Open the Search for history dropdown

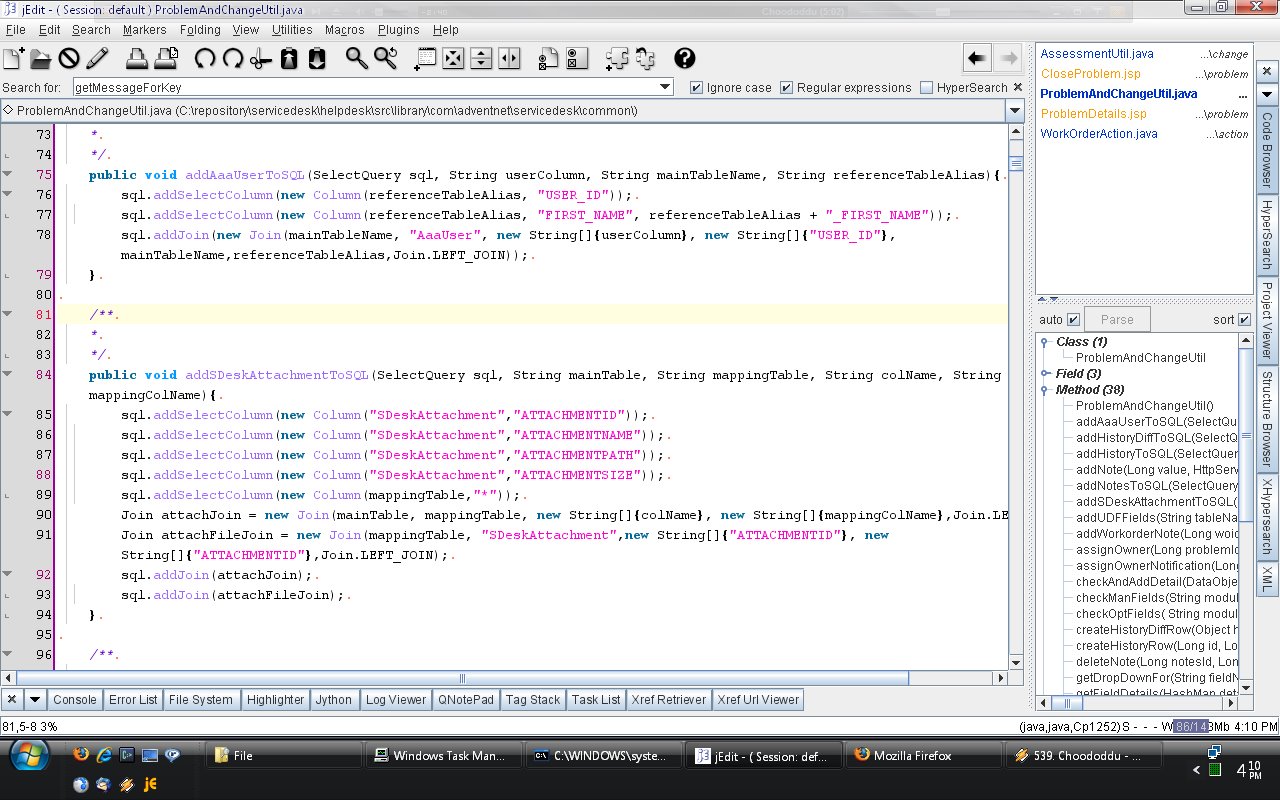tap(666, 87)
